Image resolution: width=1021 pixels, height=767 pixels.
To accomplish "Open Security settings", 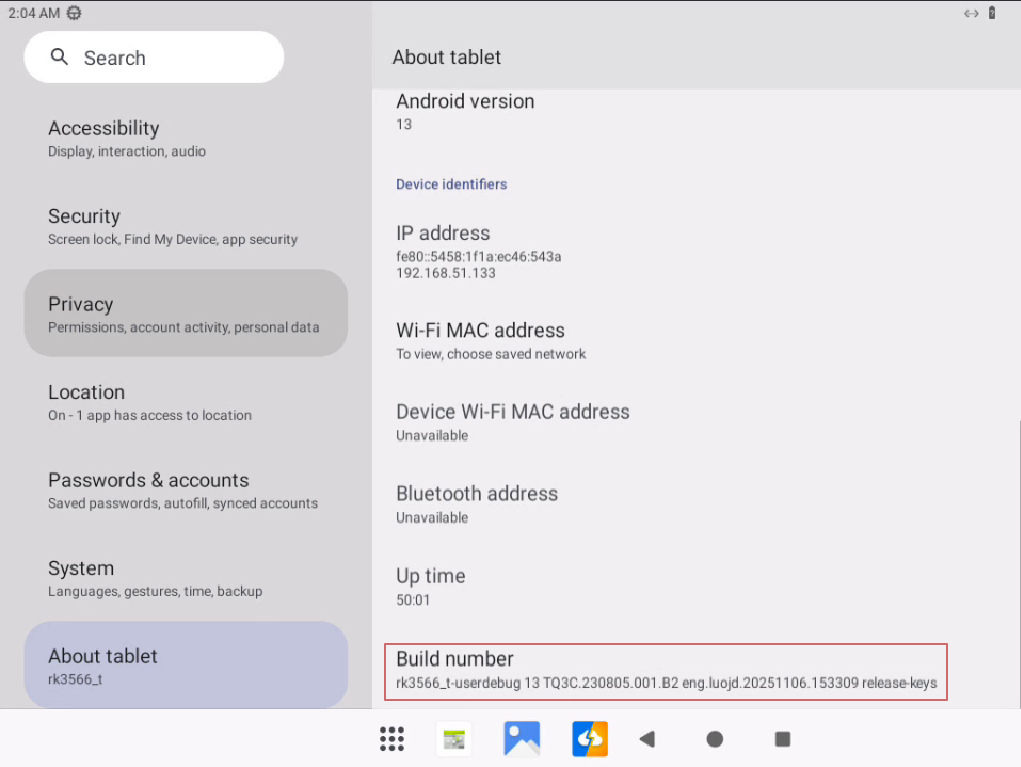I will point(186,226).
